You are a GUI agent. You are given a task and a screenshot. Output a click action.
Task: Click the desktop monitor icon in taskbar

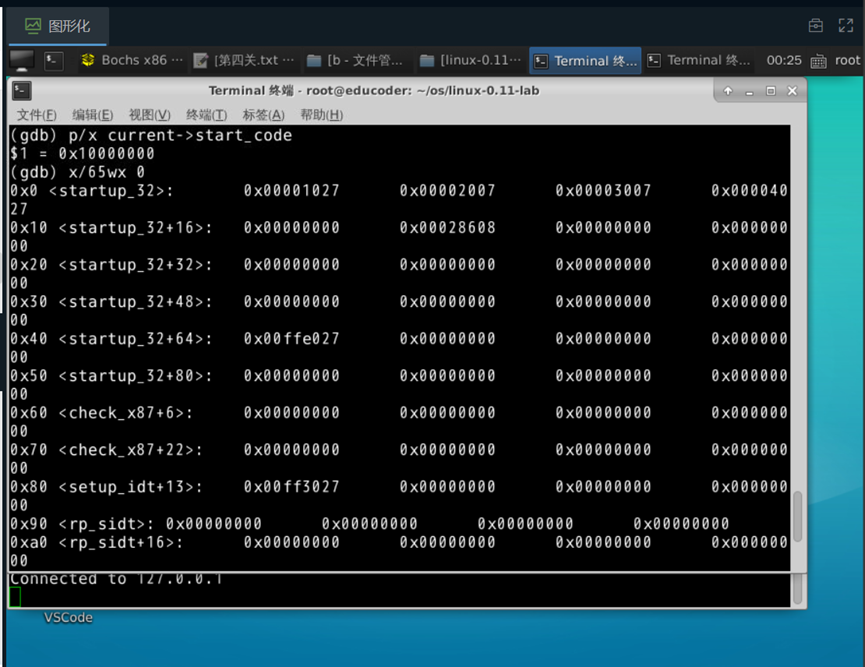click(x=22, y=60)
